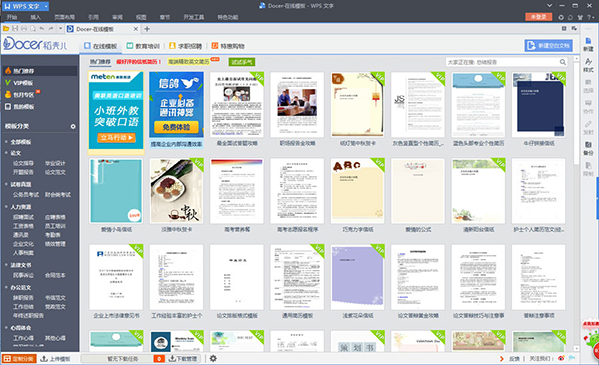Open the question mark help dropdown
599x365 pixels.
tap(590, 17)
